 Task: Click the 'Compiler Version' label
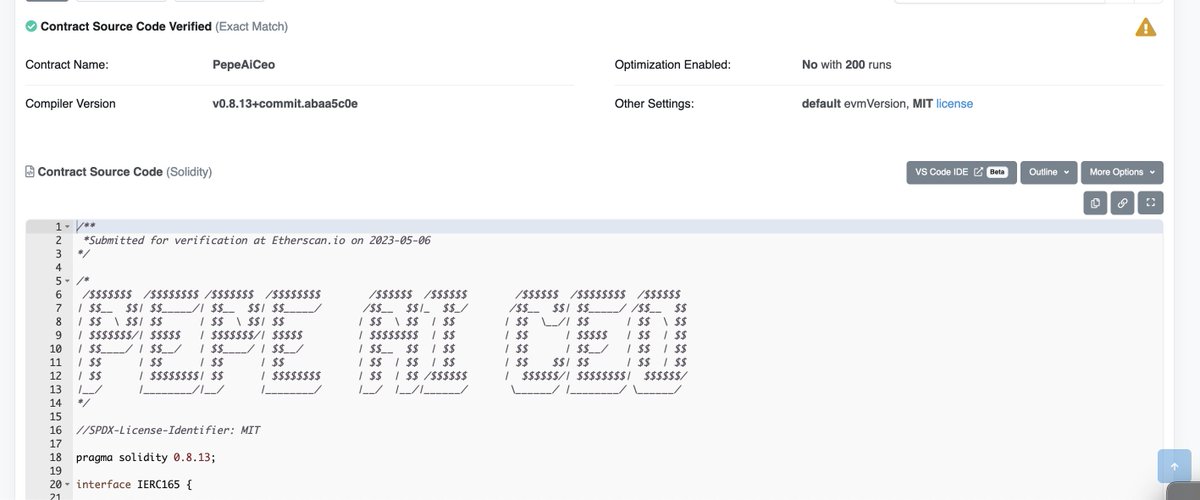pyautogui.click(x=70, y=104)
